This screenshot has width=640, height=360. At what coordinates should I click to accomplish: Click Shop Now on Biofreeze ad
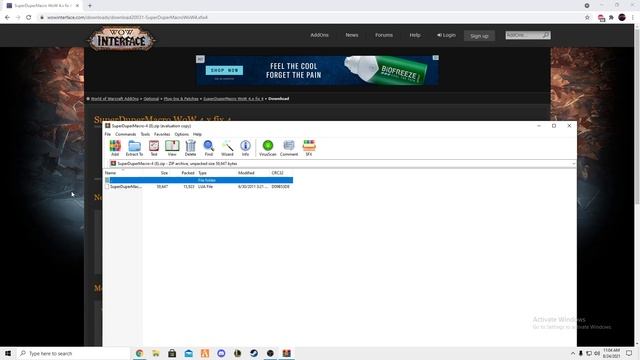click(x=224, y=70)
